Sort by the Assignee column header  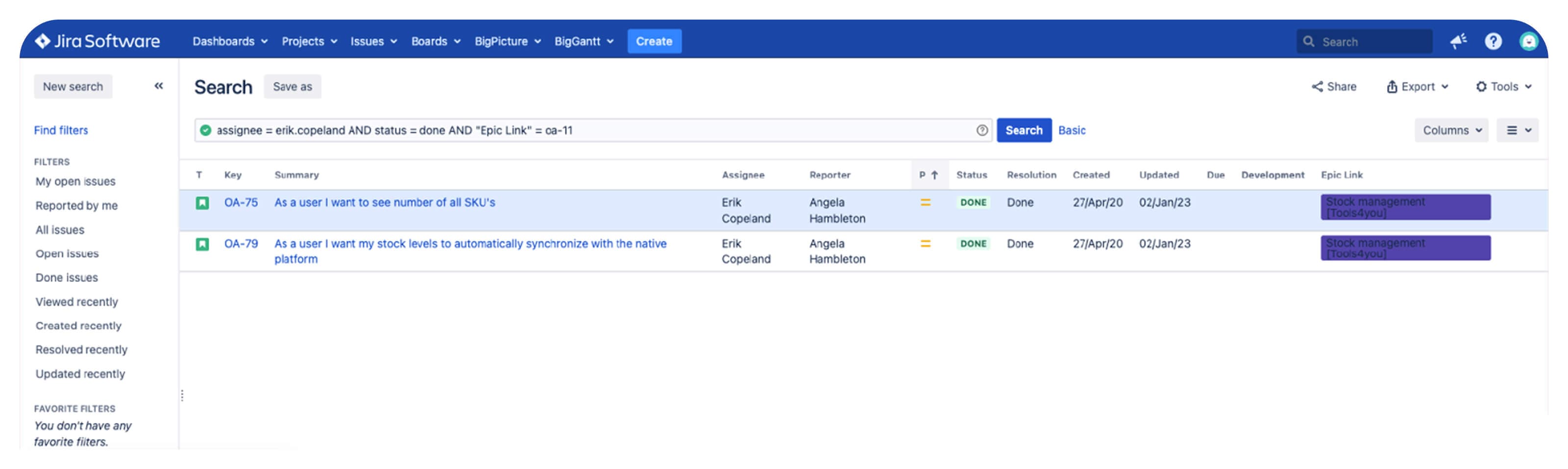point(743,175)
